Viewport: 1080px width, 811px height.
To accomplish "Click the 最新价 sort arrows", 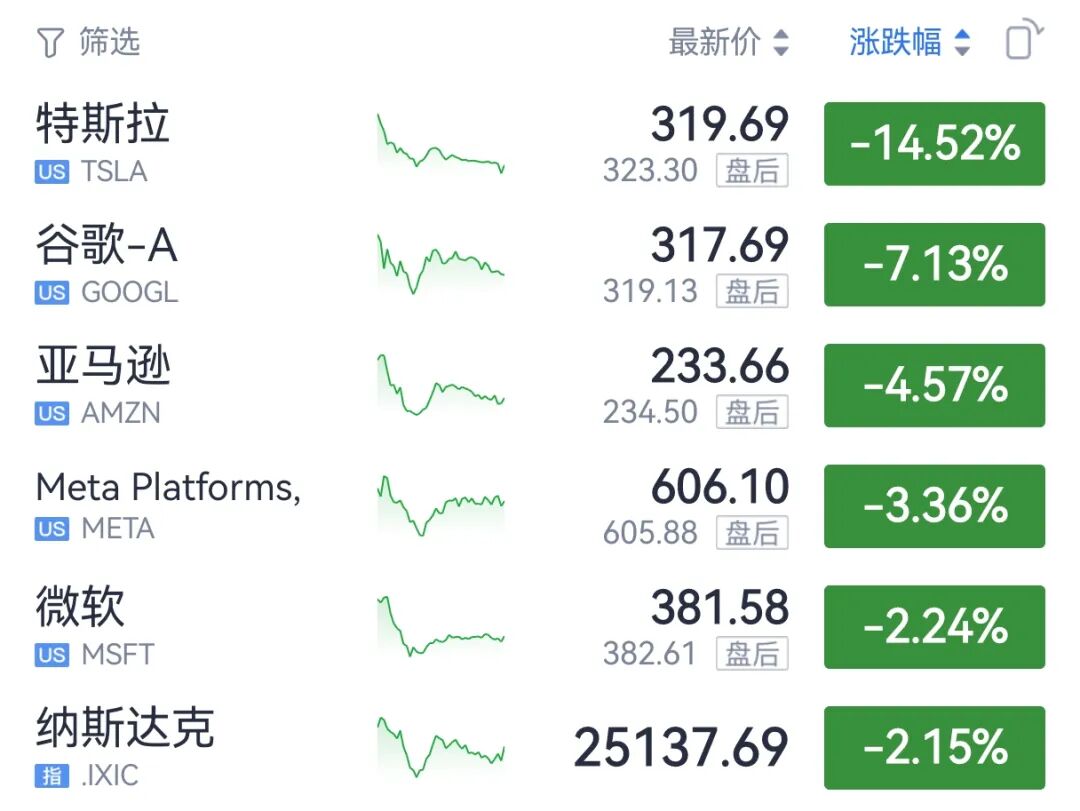I will (781, 43).
